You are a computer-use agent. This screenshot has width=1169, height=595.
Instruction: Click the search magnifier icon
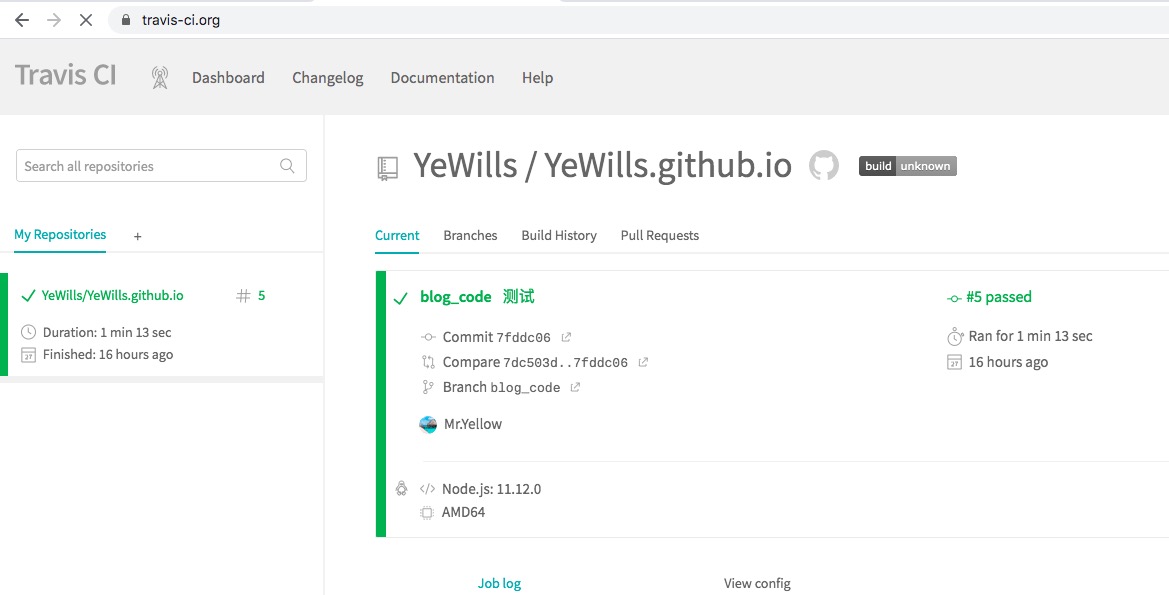pos(287,166)
